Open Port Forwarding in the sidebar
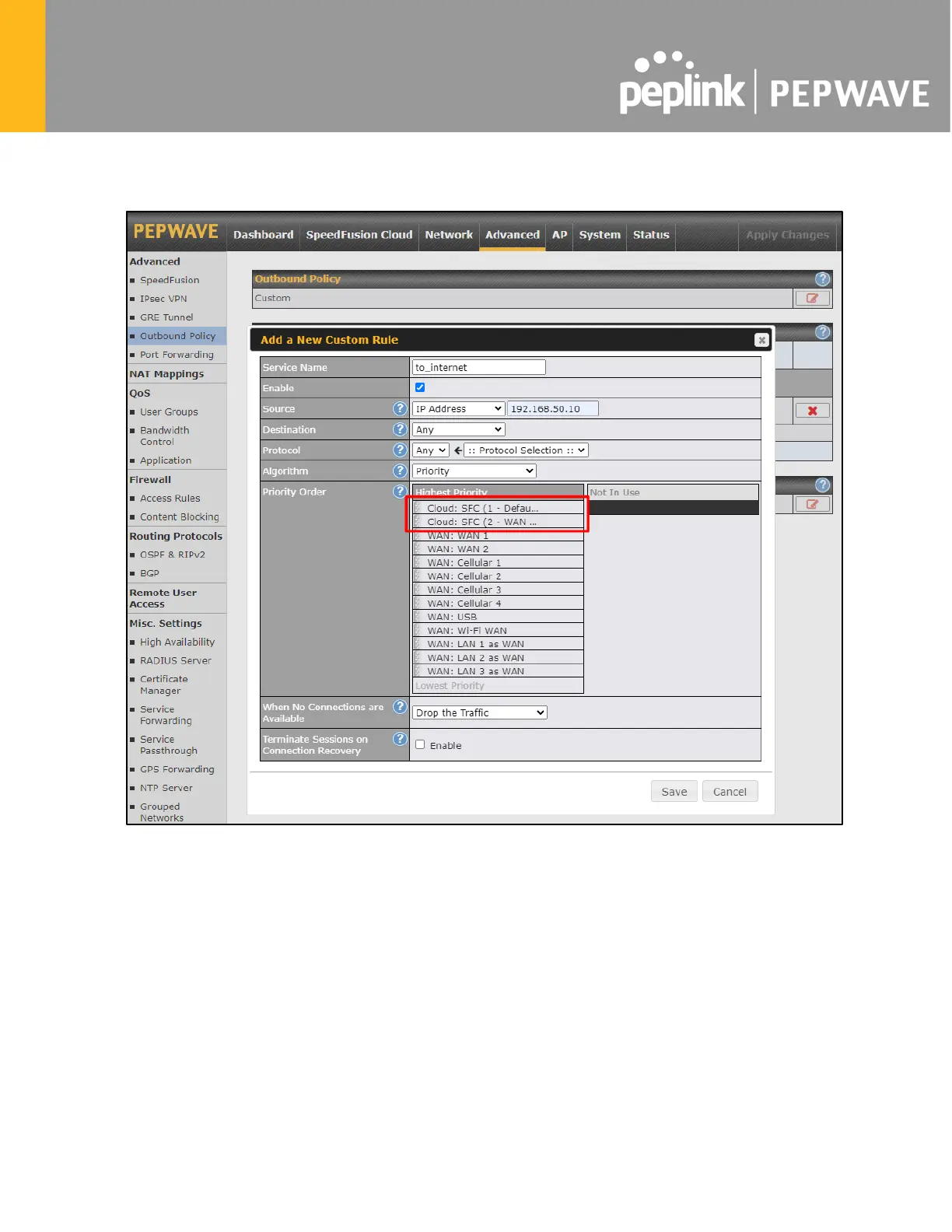Screen dimensions: 952x1232 point(177,355)
